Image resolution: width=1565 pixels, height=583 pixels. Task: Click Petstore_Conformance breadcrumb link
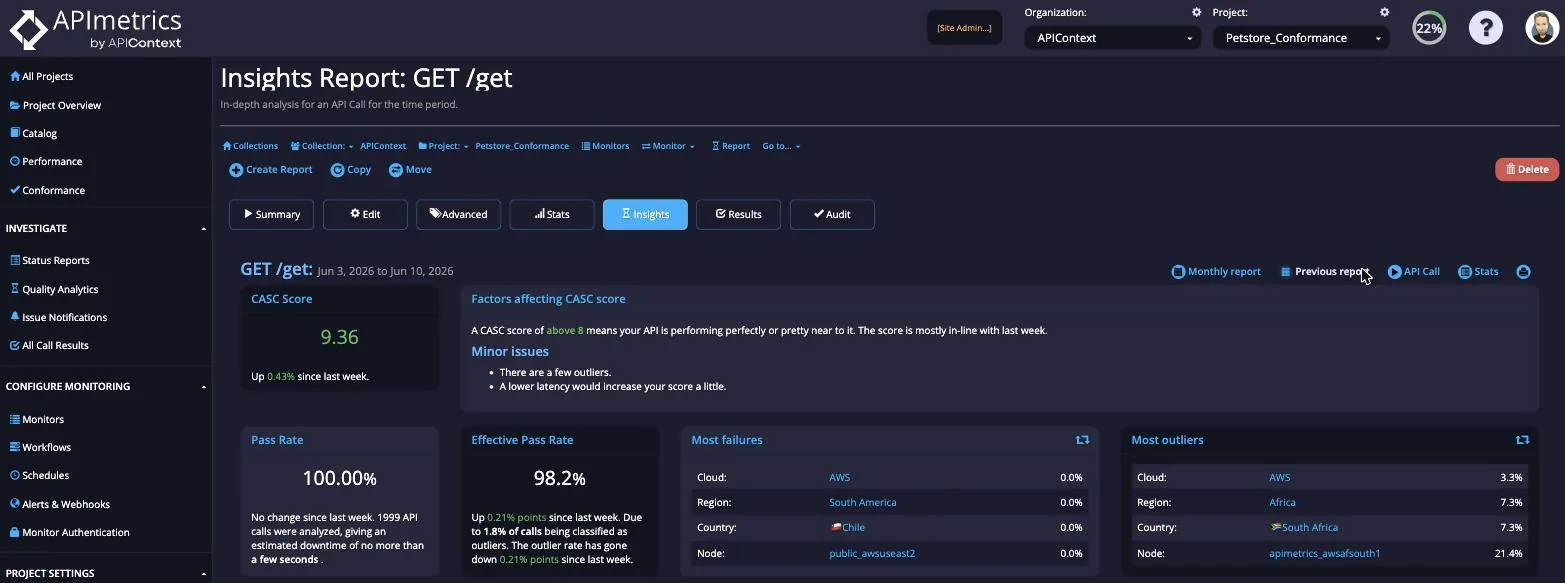(522, 146)
